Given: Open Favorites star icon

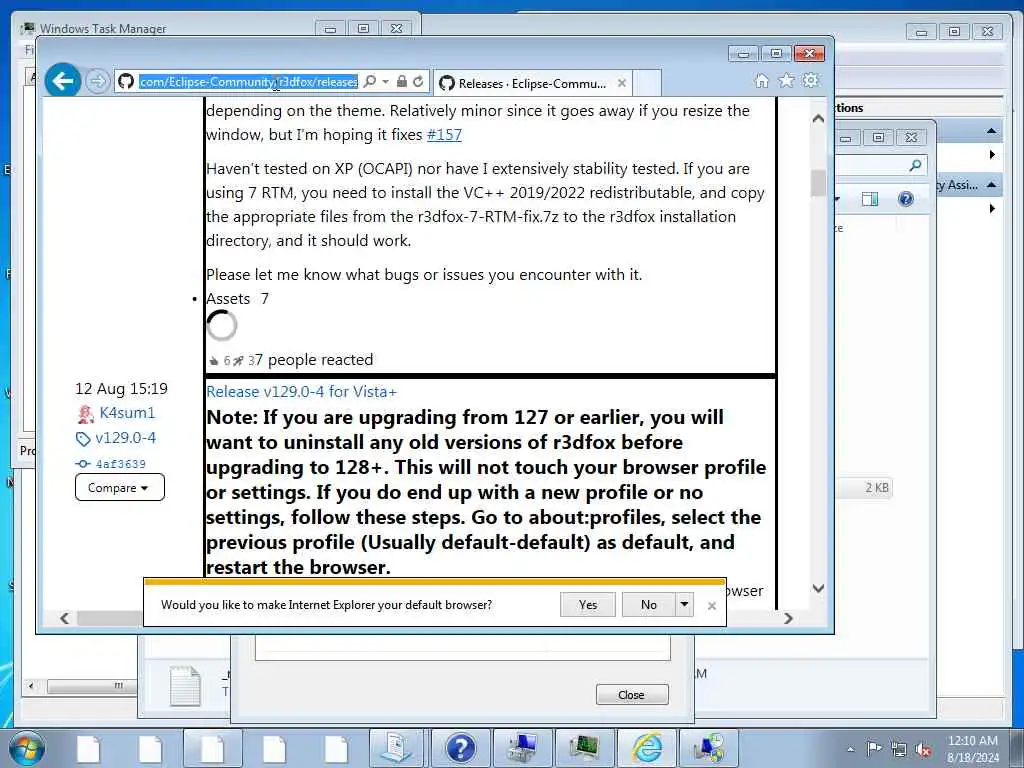Looking at the screenshot, I should click(x=786, y=81).
